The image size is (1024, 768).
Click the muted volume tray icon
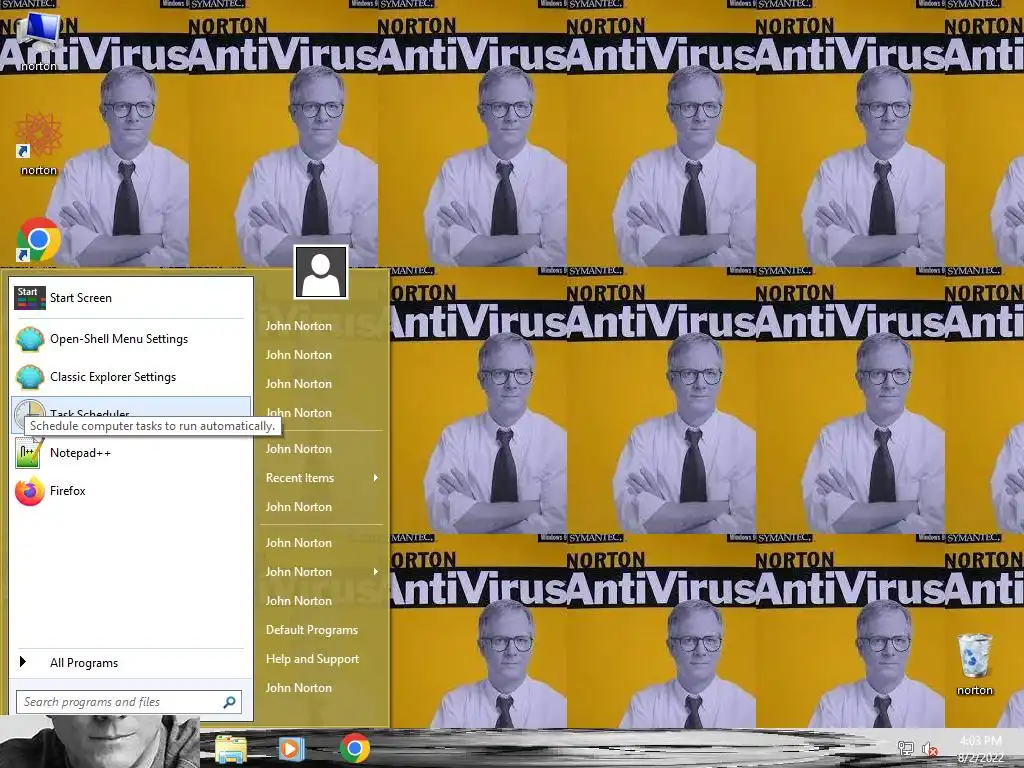click(930, 748)
